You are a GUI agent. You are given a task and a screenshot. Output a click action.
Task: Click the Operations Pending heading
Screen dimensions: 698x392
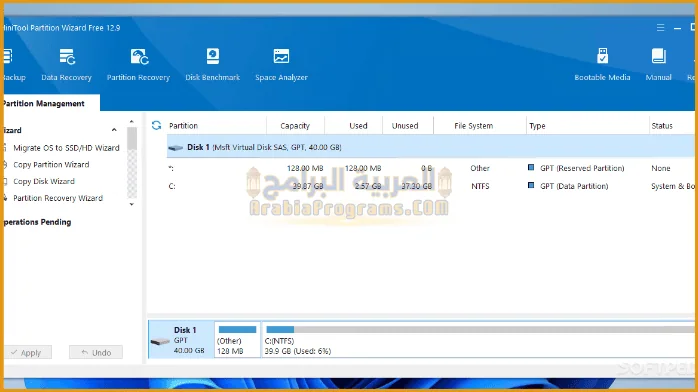(x=37, y=222)
